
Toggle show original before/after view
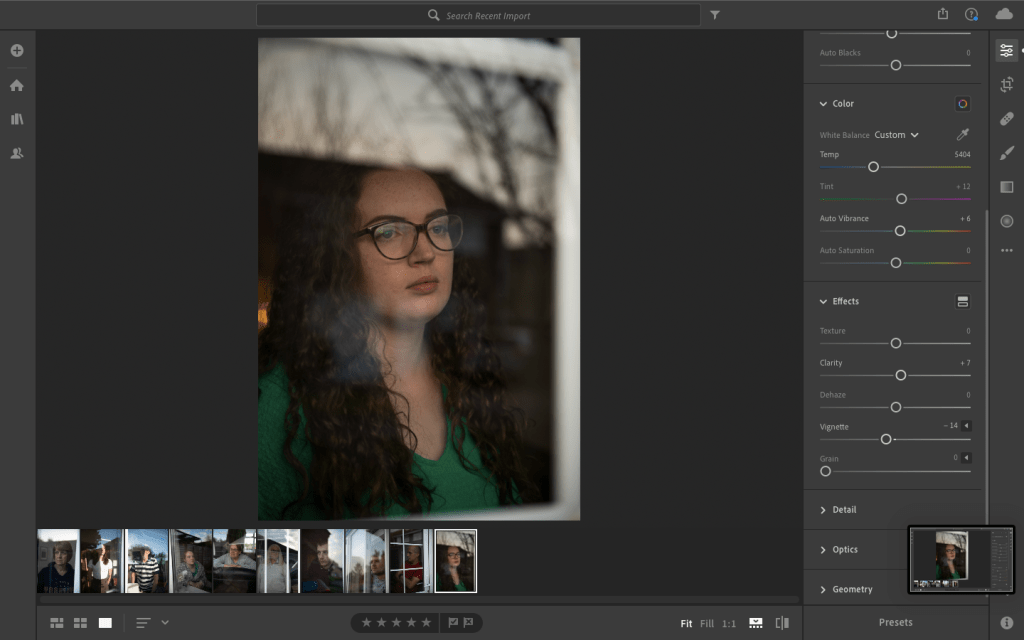(x=782, y=623)
